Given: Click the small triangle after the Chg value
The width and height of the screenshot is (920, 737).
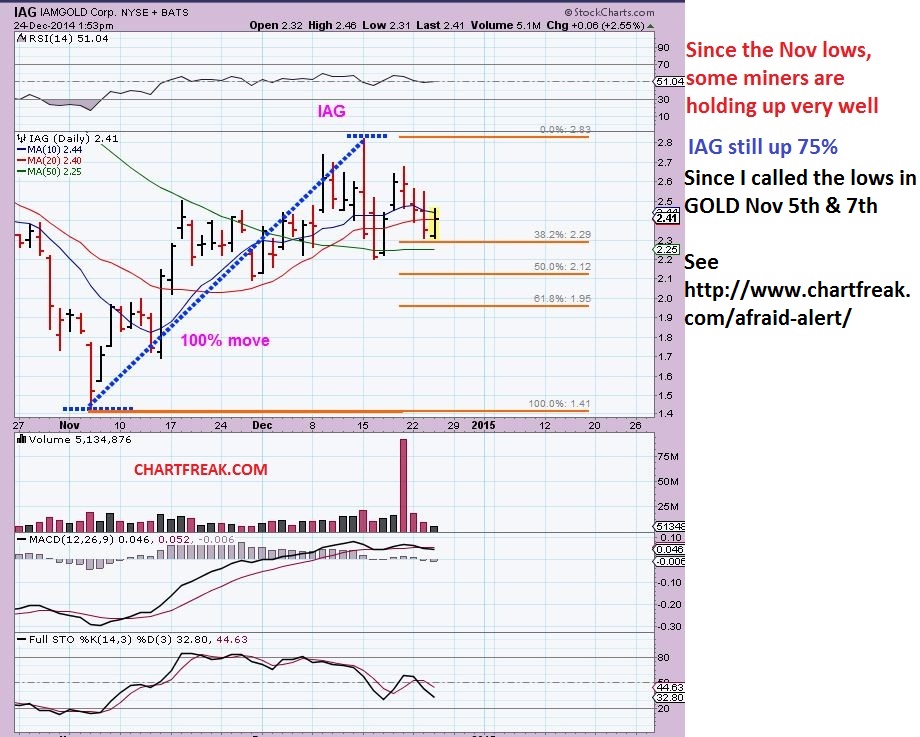Looking at the screenshot, I should pos(650,26).
